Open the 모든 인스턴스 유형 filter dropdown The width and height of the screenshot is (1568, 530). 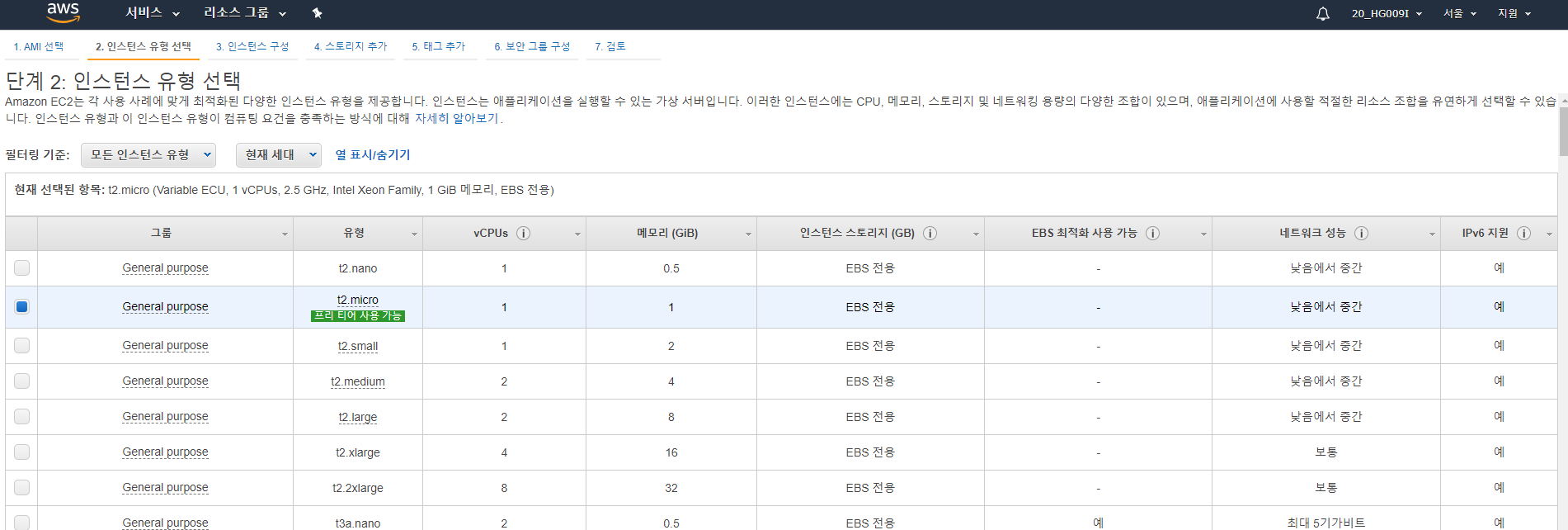pyautogui.click(x=148, y=155)
